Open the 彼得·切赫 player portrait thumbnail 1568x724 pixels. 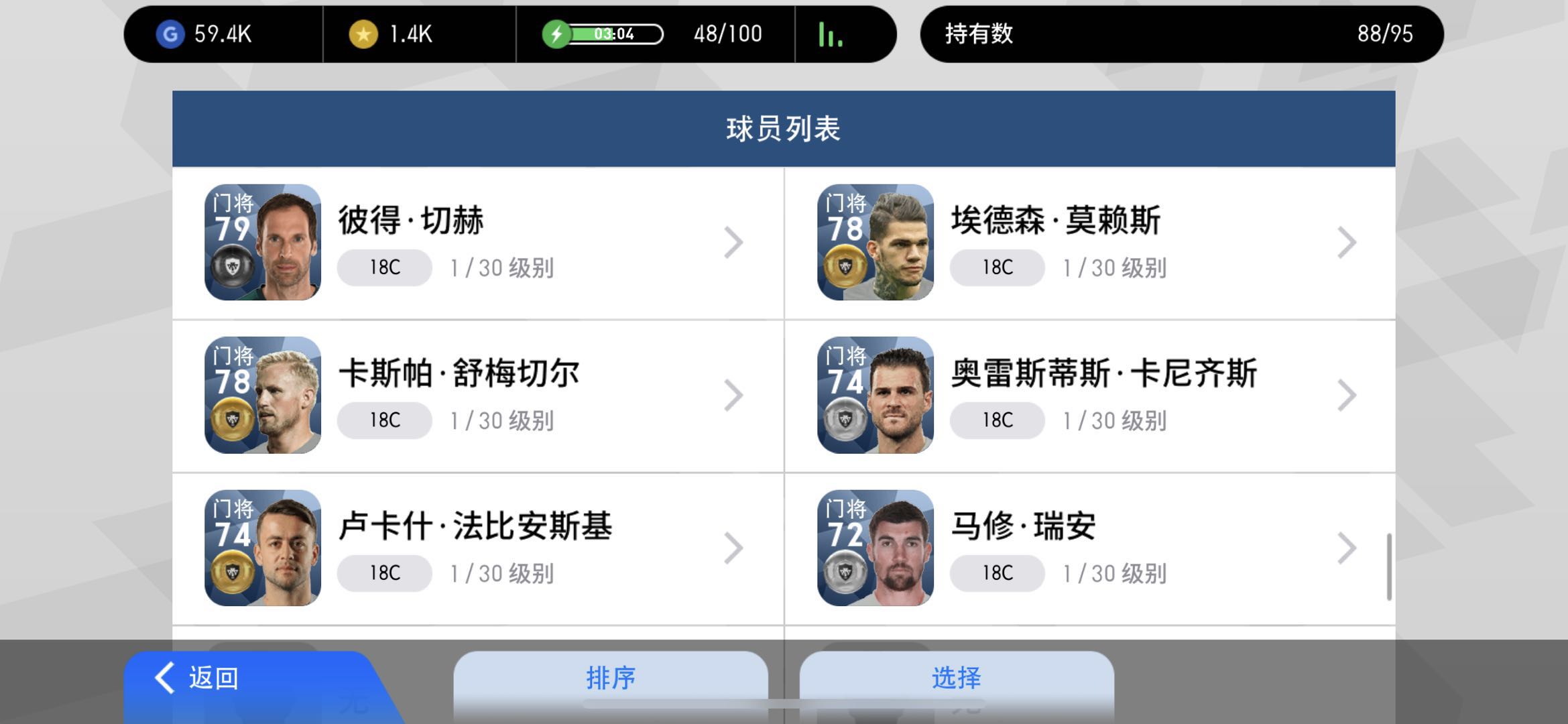pos(263,242)
